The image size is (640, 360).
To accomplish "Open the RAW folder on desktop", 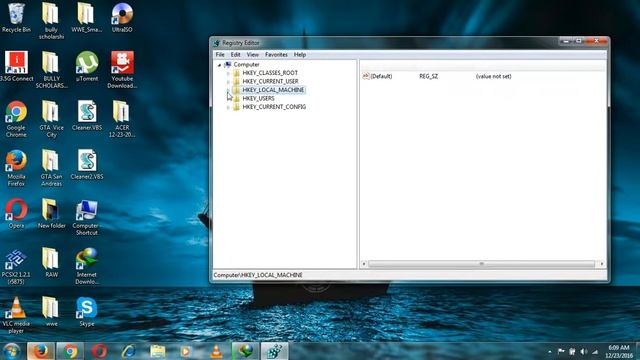I will point(51,262).
